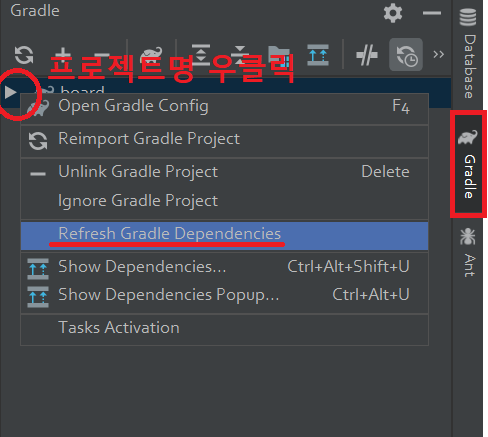Viewport: 488px width, 437px height.
Task: Click Unlink Gradle Project menu entry
Action: (x=224, y=172)
